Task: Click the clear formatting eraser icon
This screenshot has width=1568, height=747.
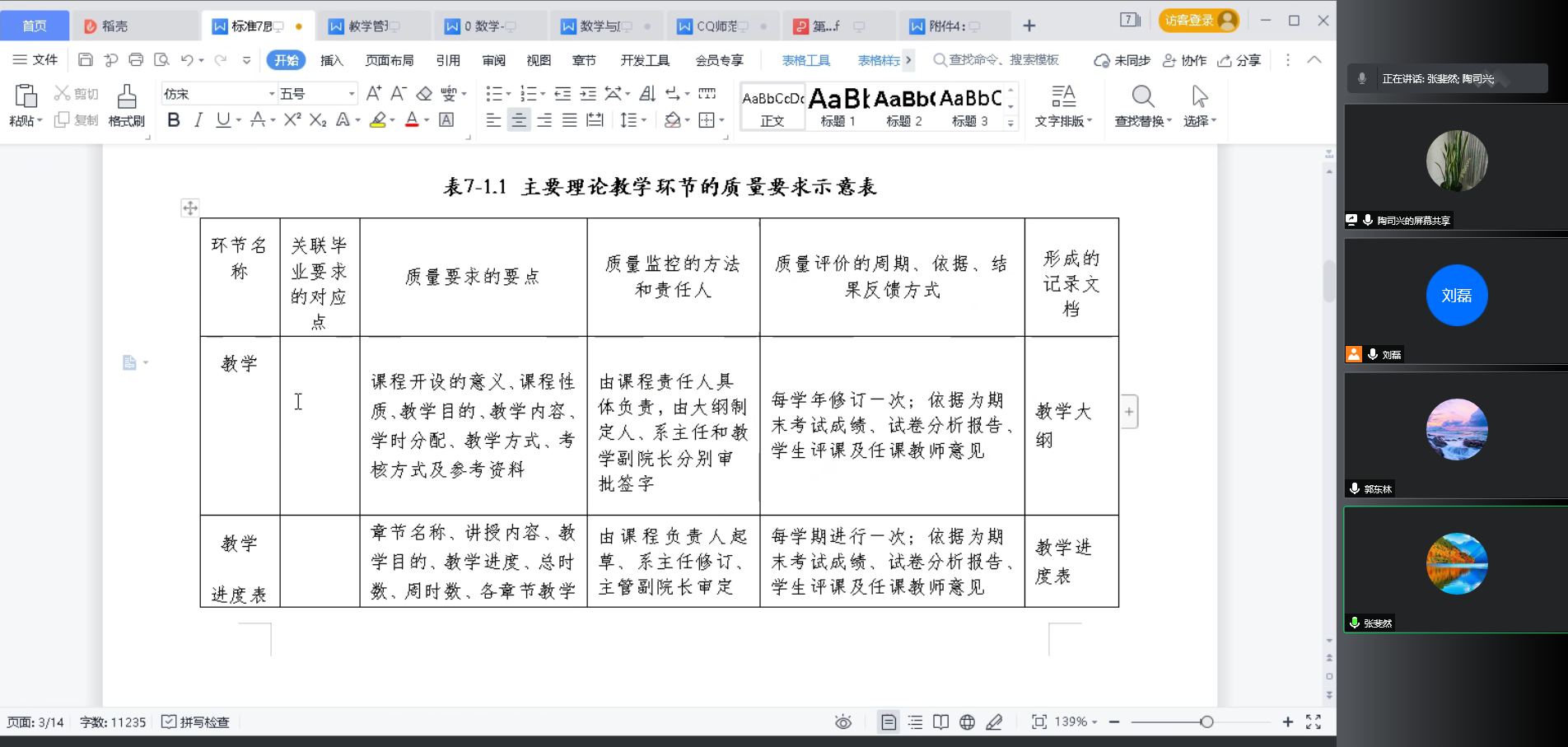Action: 424,94
